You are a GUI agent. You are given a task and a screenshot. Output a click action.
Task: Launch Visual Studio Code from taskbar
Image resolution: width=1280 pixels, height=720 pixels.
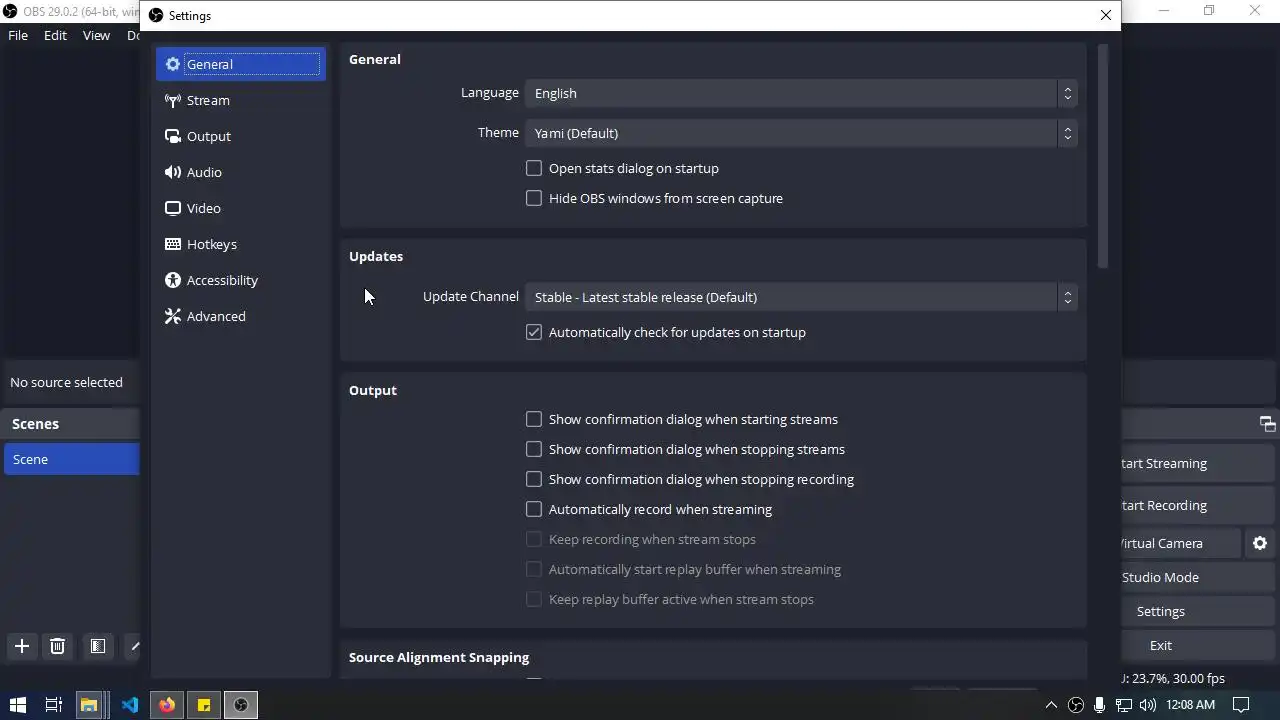[130, 705]
